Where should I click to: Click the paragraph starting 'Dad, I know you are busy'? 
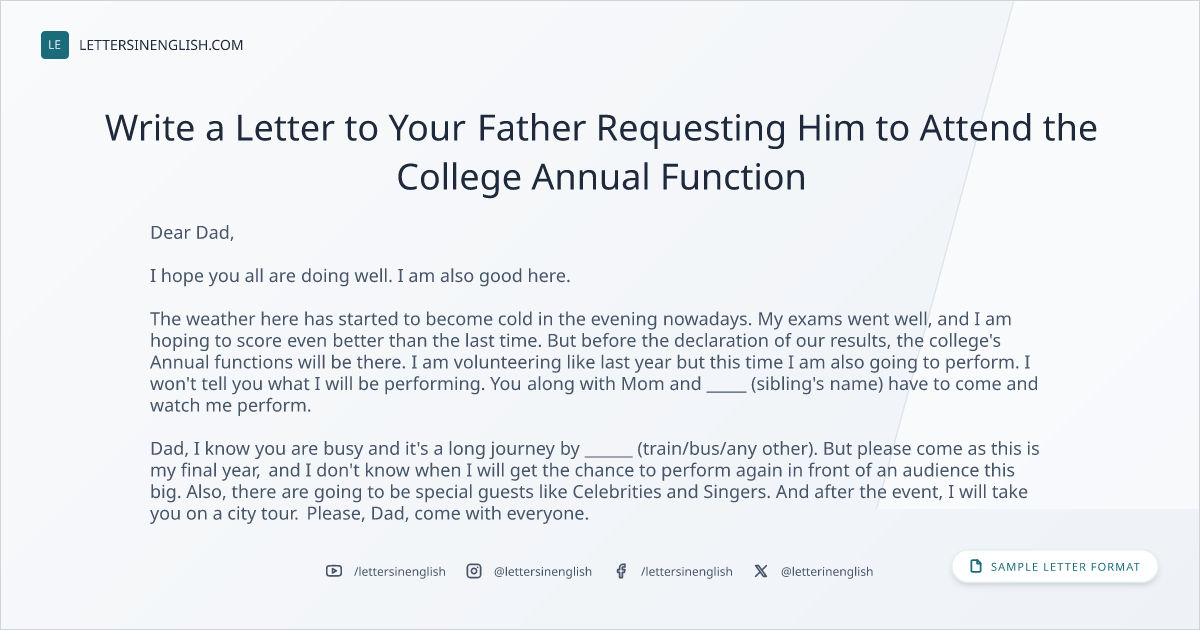pos(596,482)
